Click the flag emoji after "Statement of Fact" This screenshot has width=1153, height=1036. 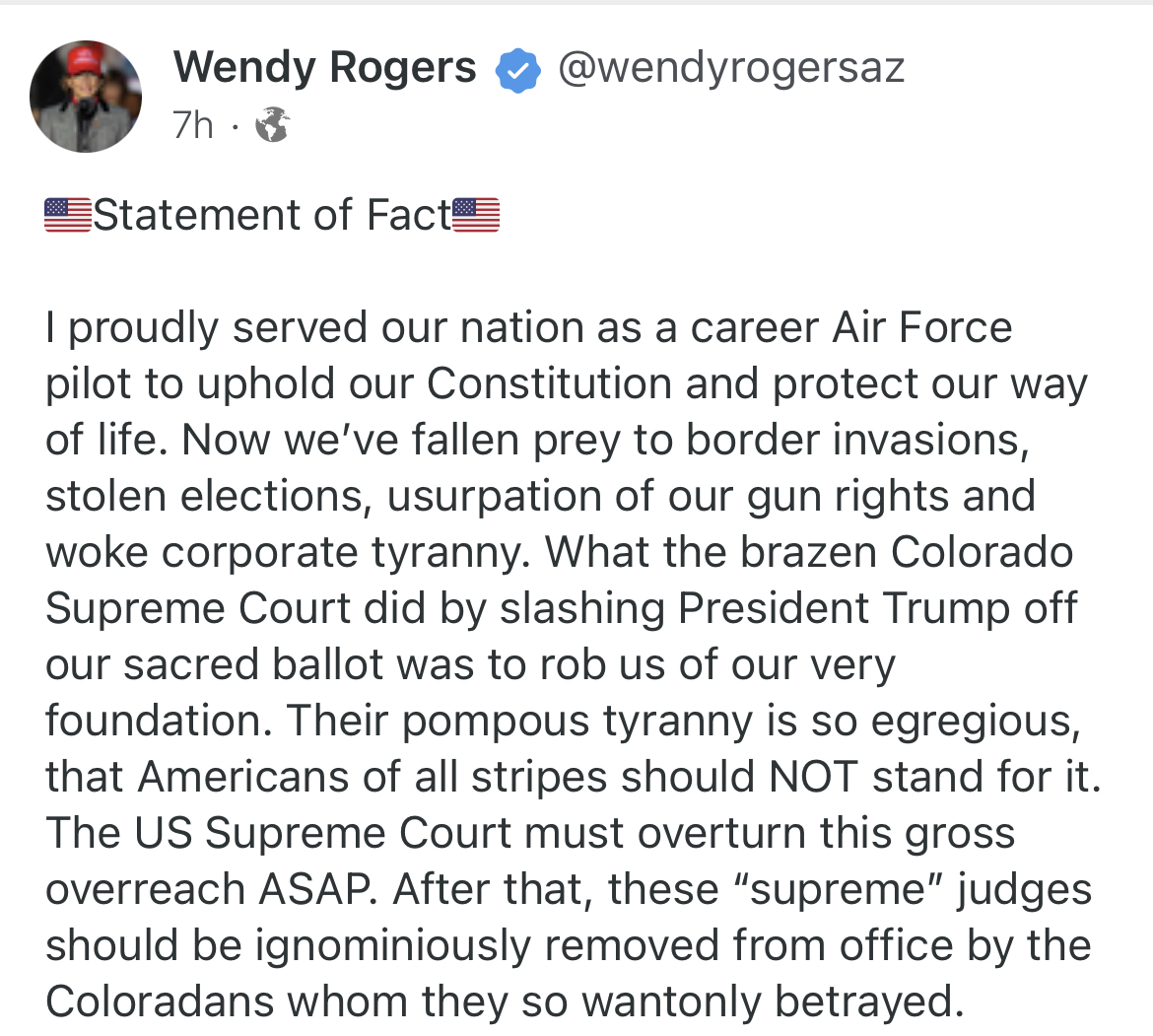[476, 215]
